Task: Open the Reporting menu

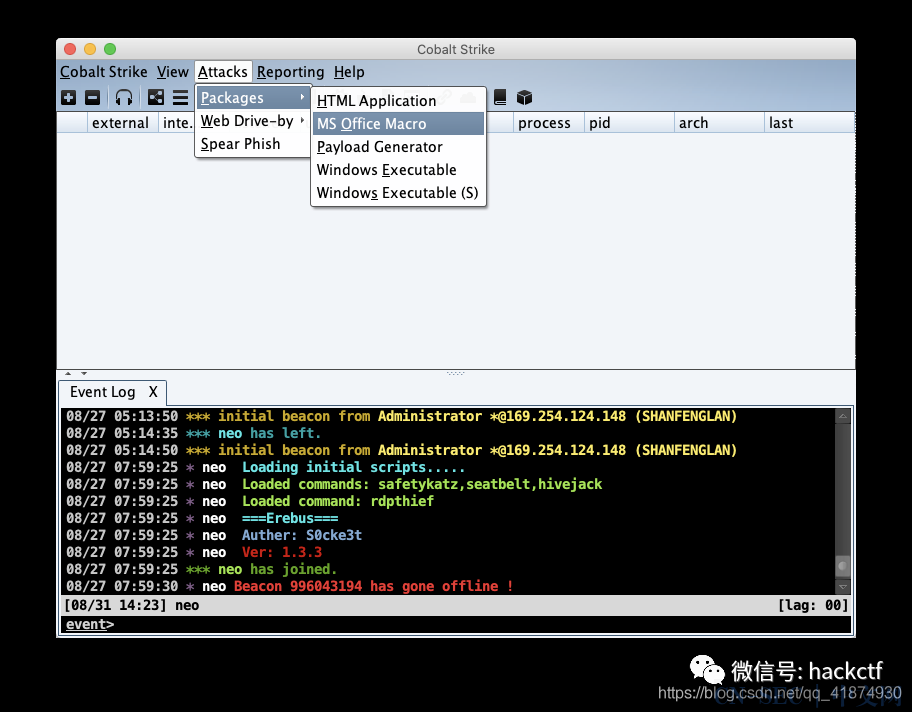Action: pyautogui.click(x=290, y=72)
